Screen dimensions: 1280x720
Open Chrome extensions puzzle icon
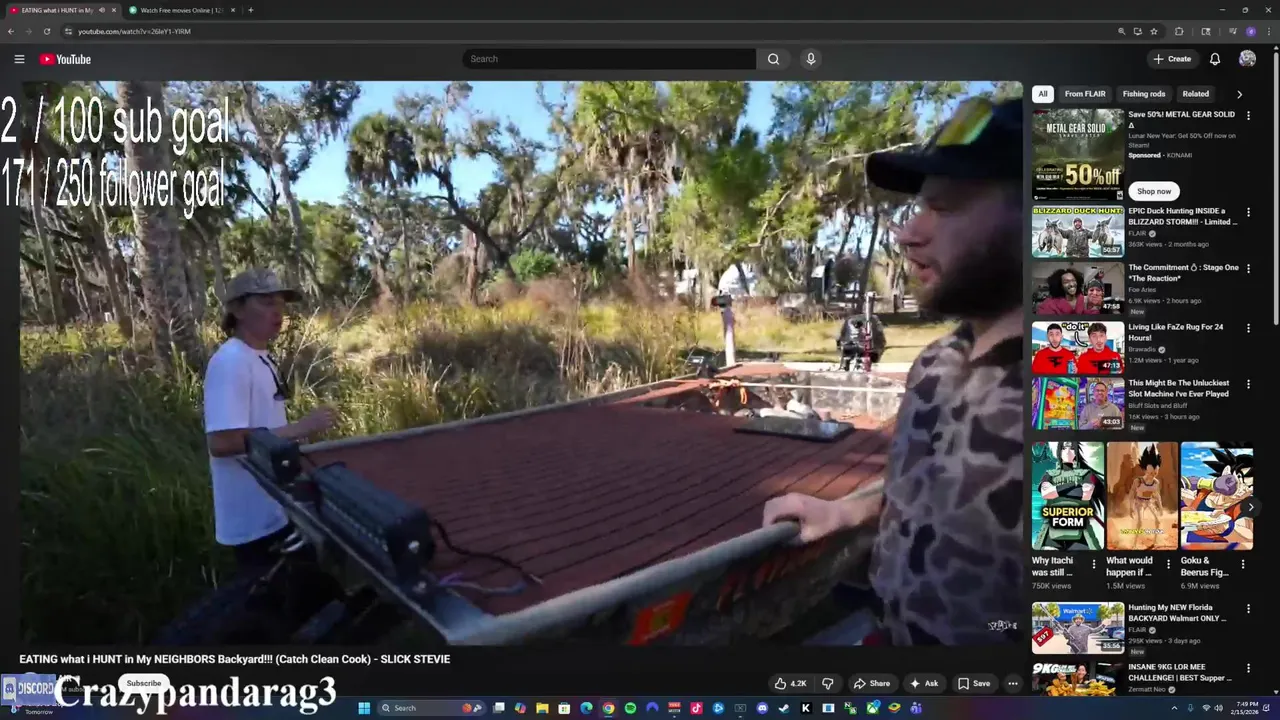click(x=1179, y=31)
